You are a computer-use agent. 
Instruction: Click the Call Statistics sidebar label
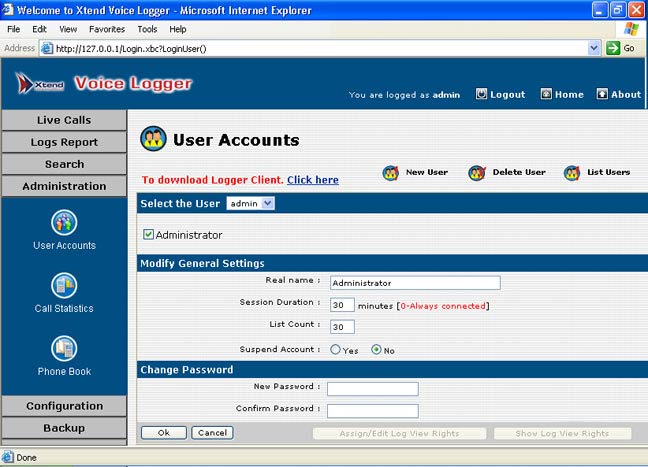pyautogui.click(x=64, y=309)
